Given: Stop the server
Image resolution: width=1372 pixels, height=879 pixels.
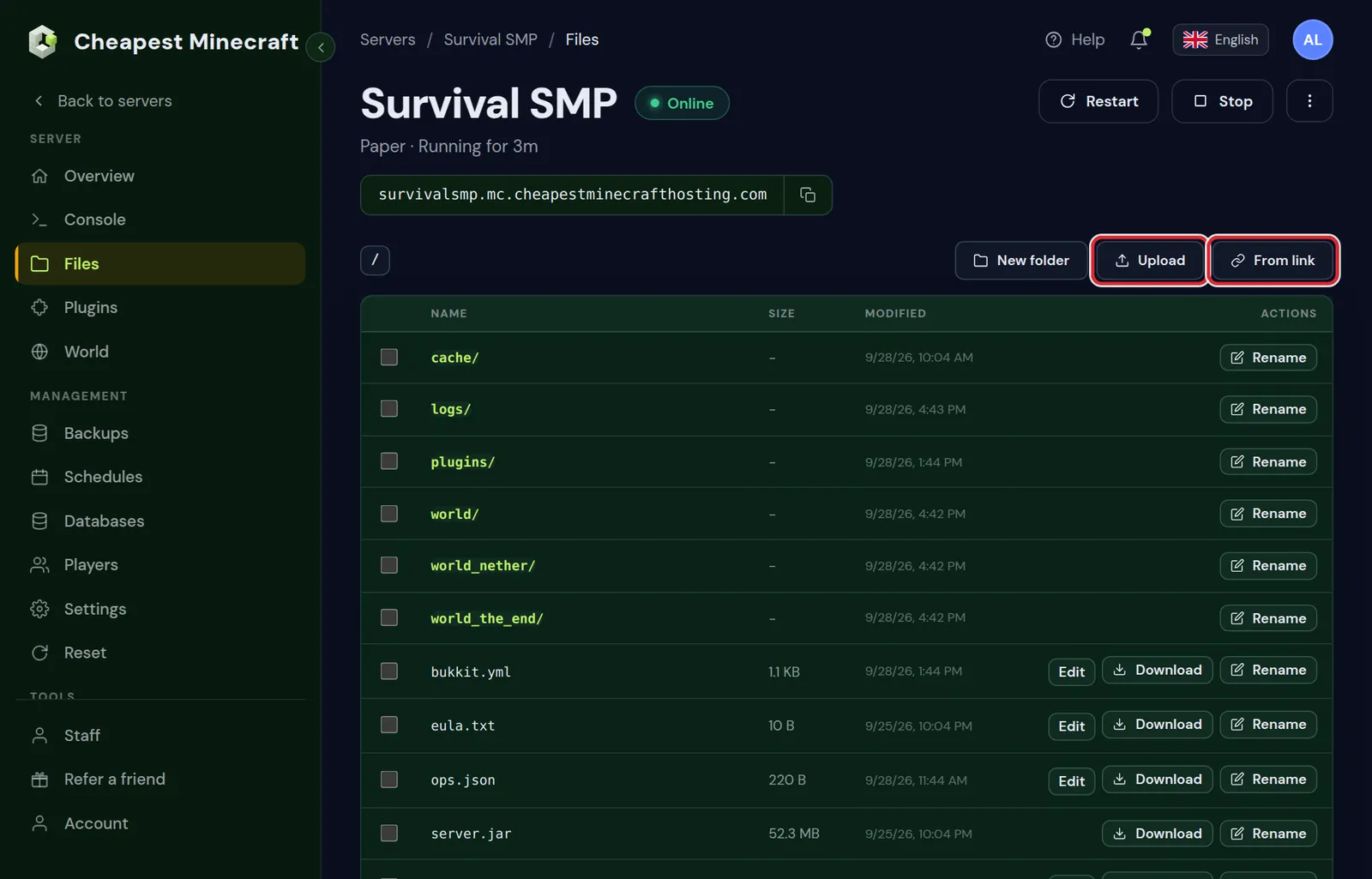Looking at the screenshot, I should tap(1222, 101).
